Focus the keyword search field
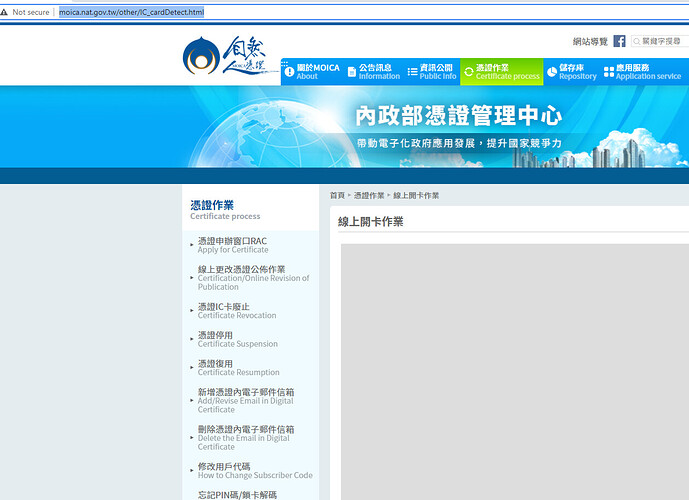This screenshot has height=500, width=689. click(x=660, y=41)
